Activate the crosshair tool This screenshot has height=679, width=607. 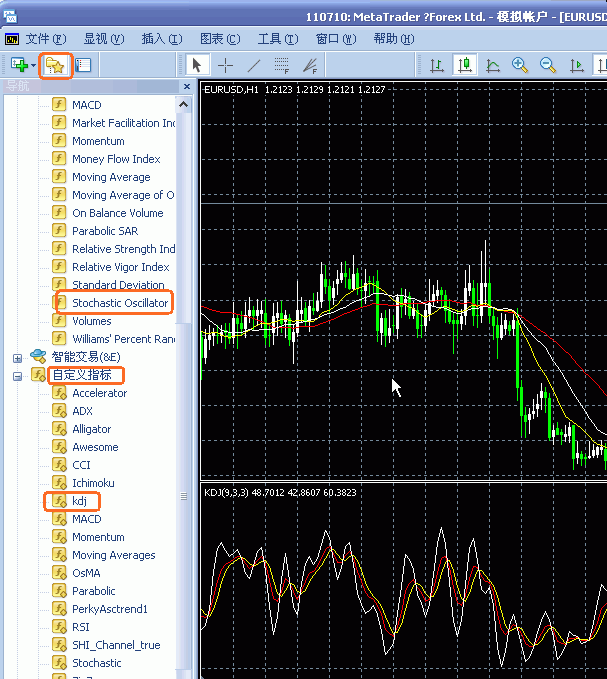tap(225, 66)
